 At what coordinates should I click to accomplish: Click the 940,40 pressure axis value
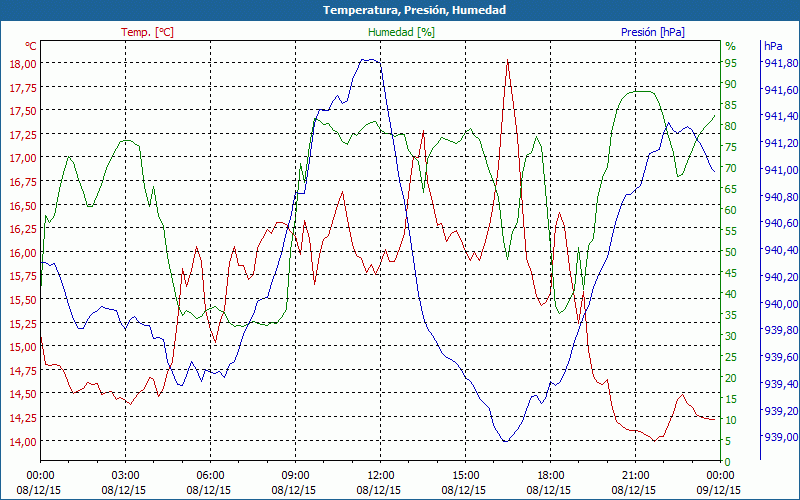pos(780,250)
